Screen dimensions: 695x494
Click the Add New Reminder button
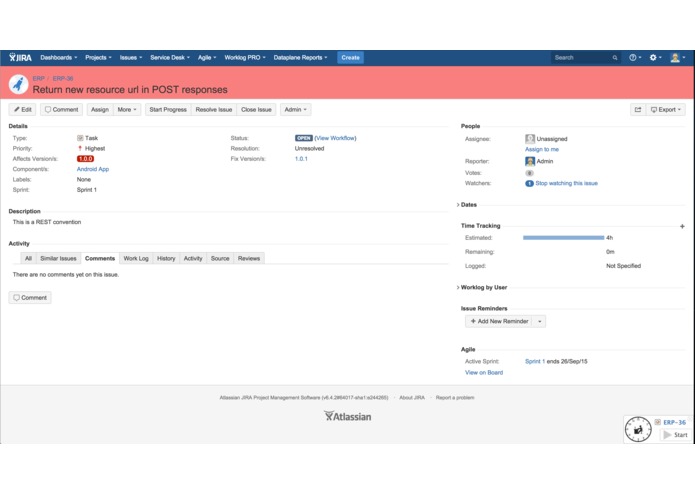(x=499, y=321)
